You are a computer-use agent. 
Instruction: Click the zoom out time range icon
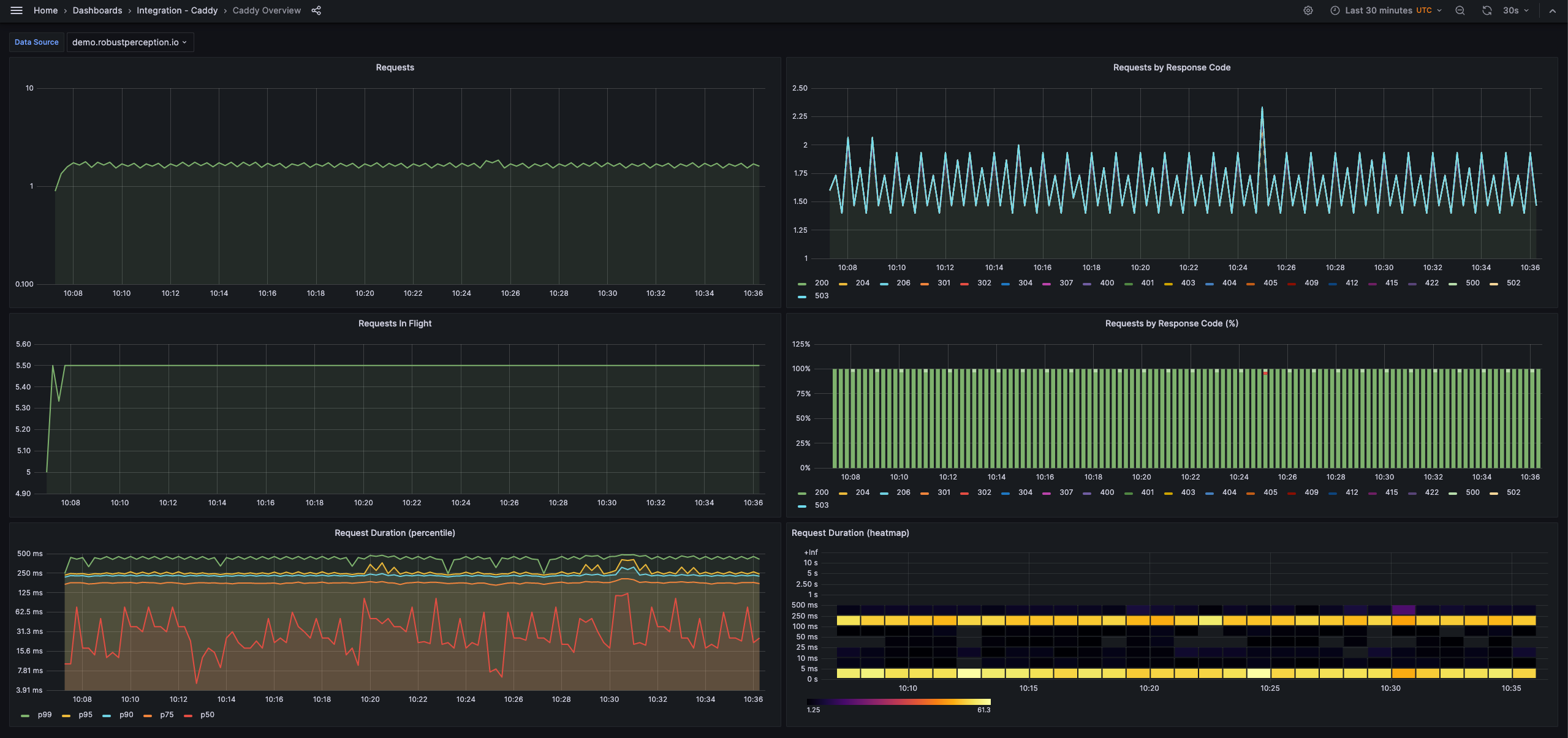(x=1460, y=10)
